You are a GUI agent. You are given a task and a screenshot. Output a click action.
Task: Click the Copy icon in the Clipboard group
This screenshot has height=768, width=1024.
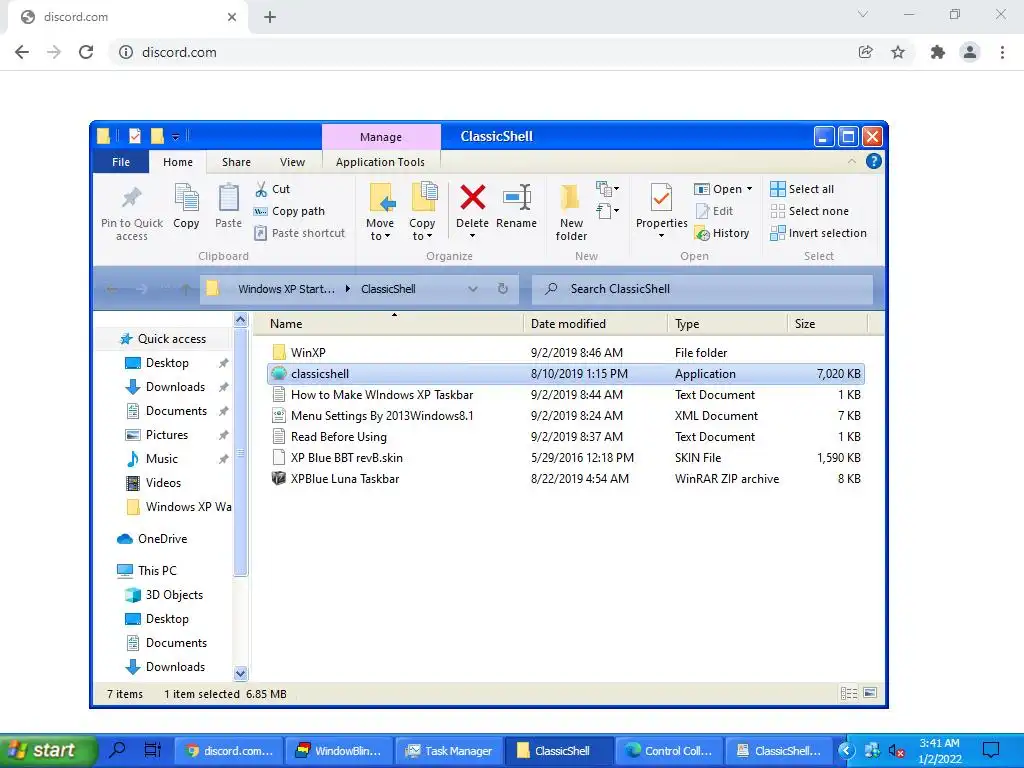[186, 198]
